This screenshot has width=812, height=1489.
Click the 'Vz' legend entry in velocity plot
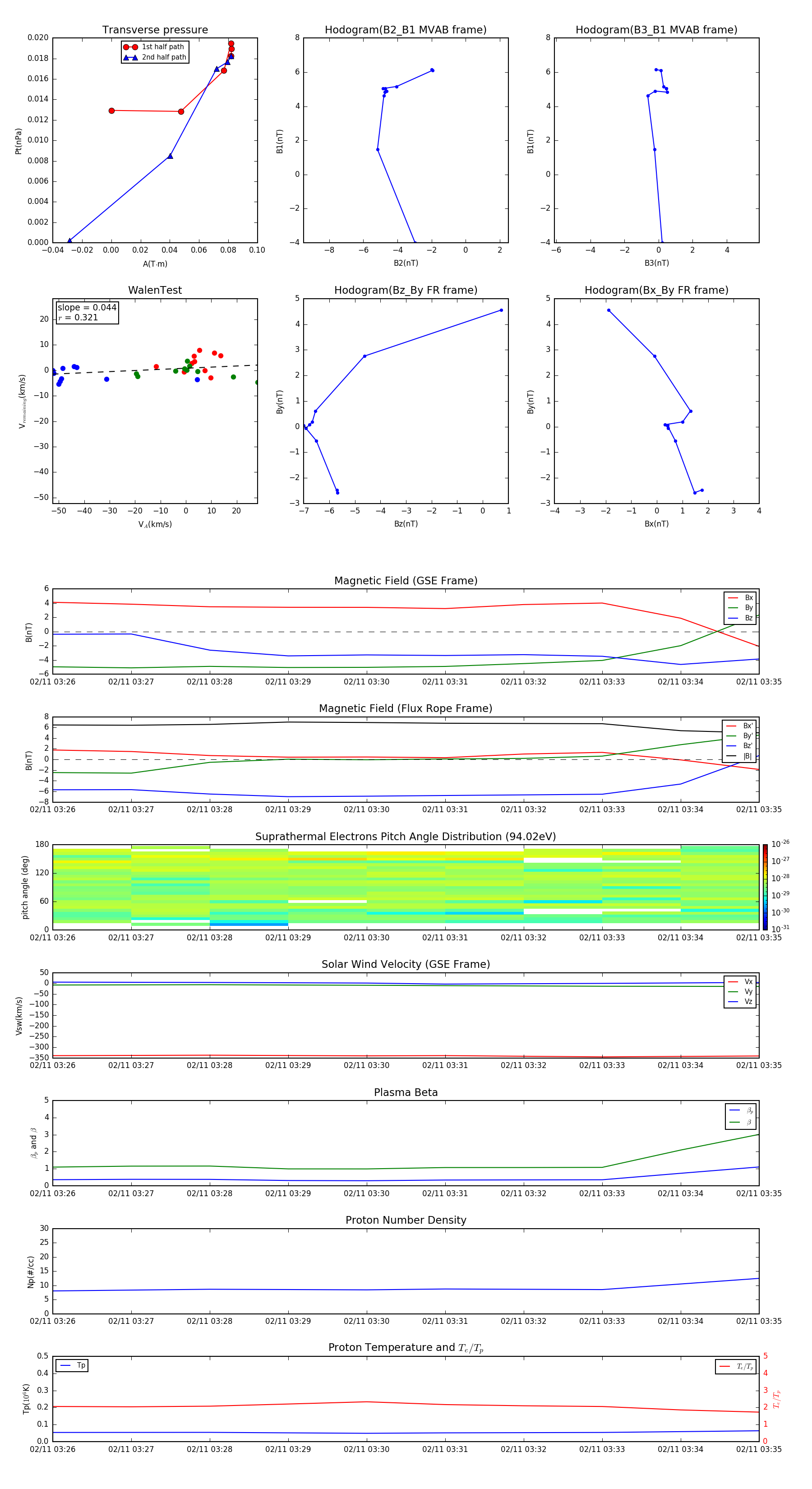(740, 1002)
